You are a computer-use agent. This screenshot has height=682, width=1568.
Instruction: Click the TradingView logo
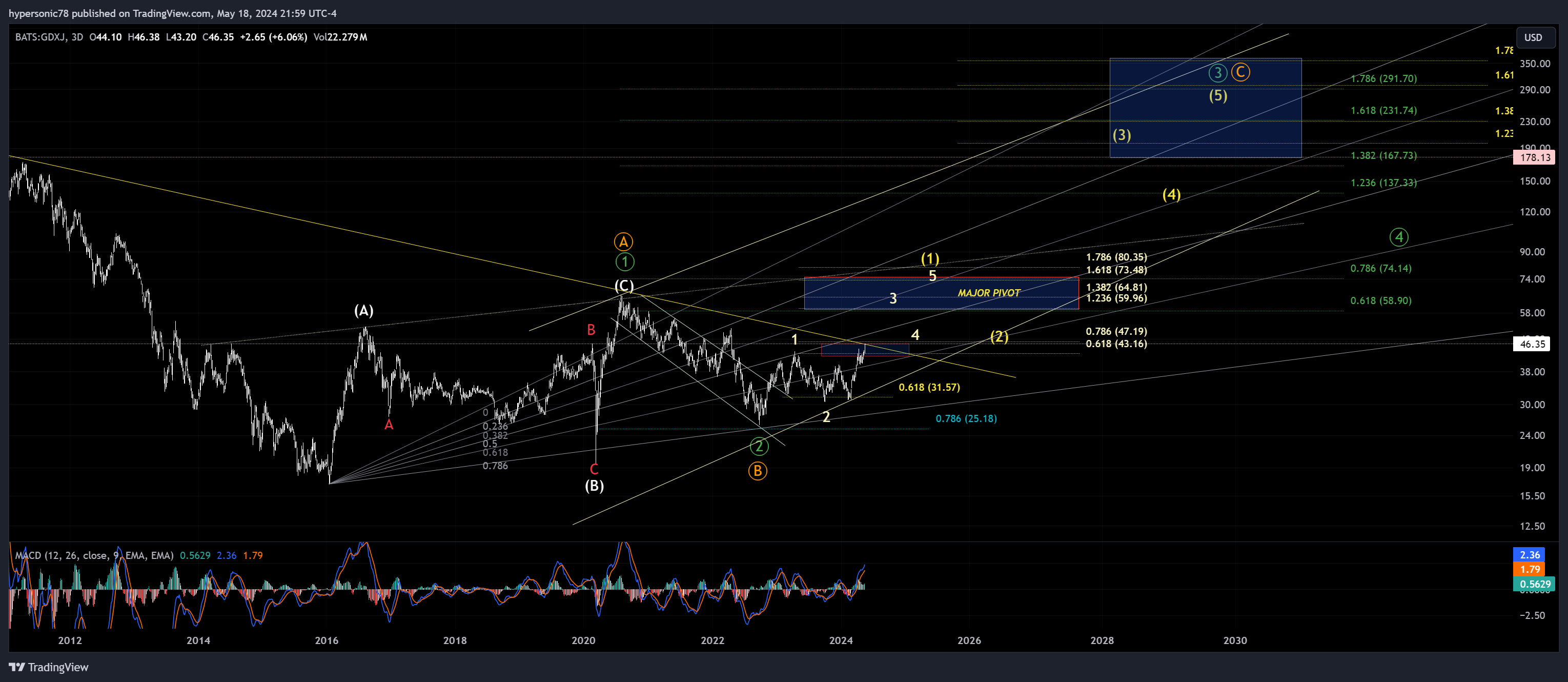tap(49, 667)
